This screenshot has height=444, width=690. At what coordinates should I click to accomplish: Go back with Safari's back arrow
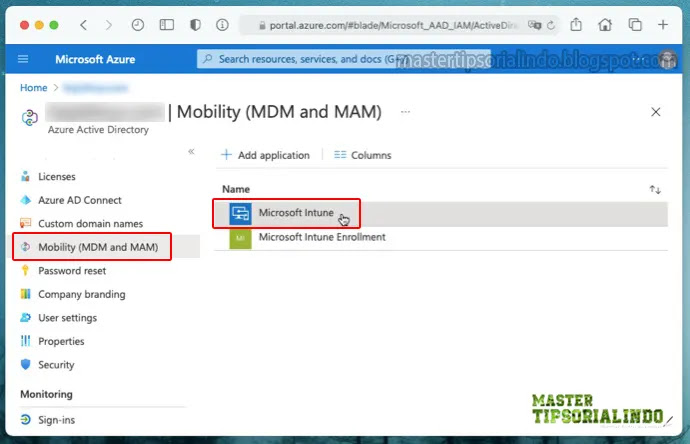[x=84, y=25]
